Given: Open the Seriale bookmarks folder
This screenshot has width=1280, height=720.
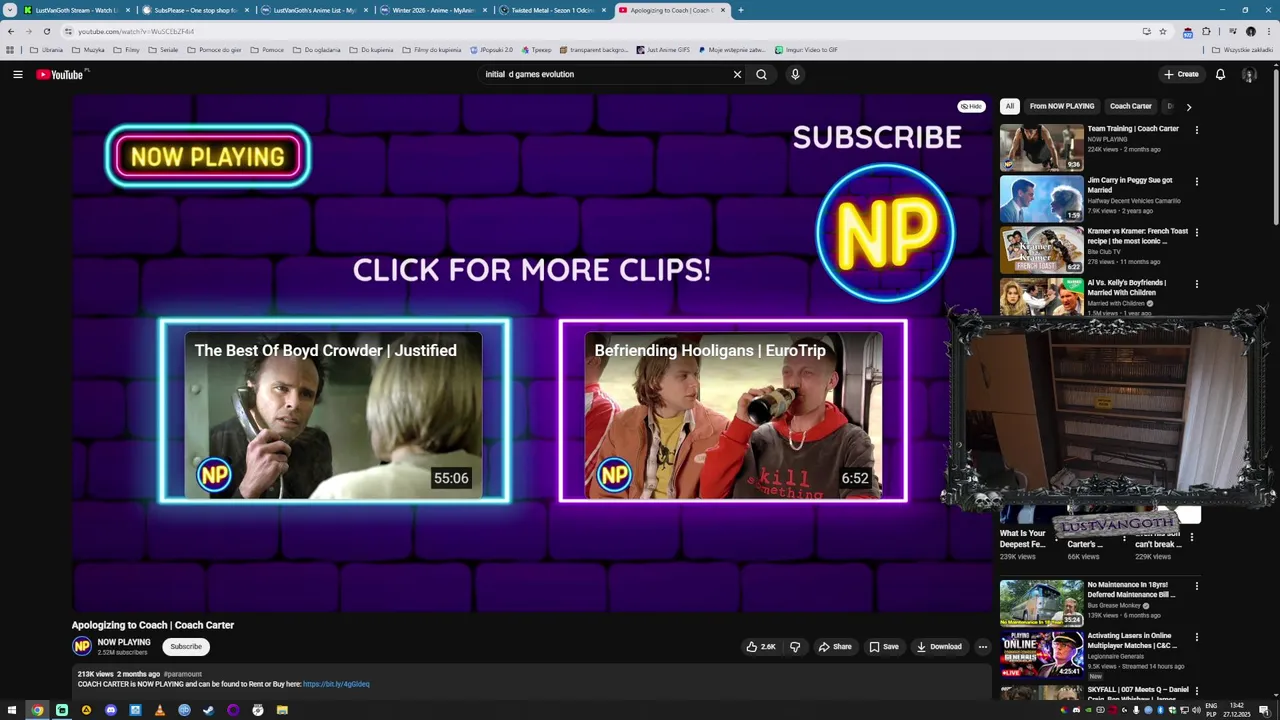Looking at the screenshot, I should click(163, 49).
